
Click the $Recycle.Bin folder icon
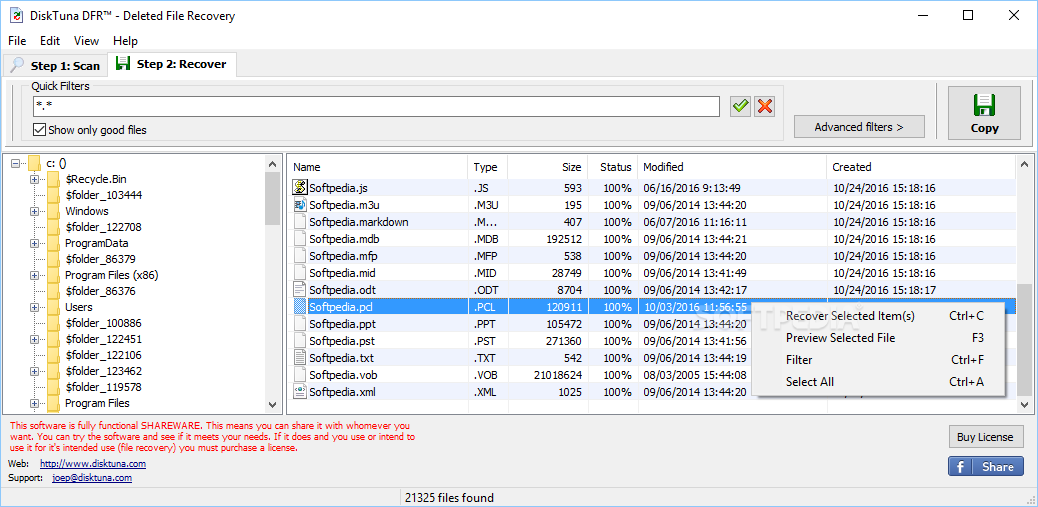click(x=54, y=179)
